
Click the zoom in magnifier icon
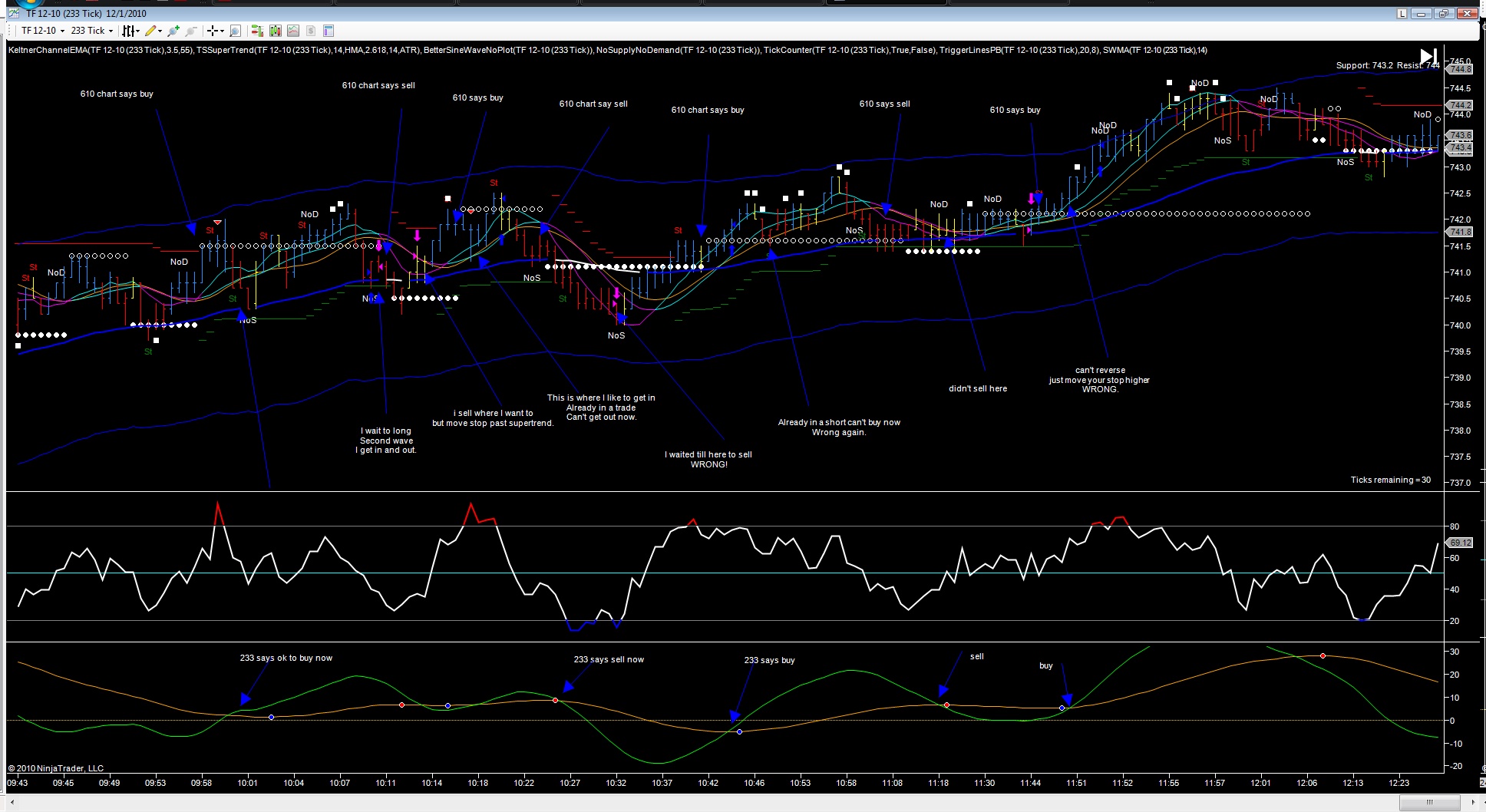[173, 31]
